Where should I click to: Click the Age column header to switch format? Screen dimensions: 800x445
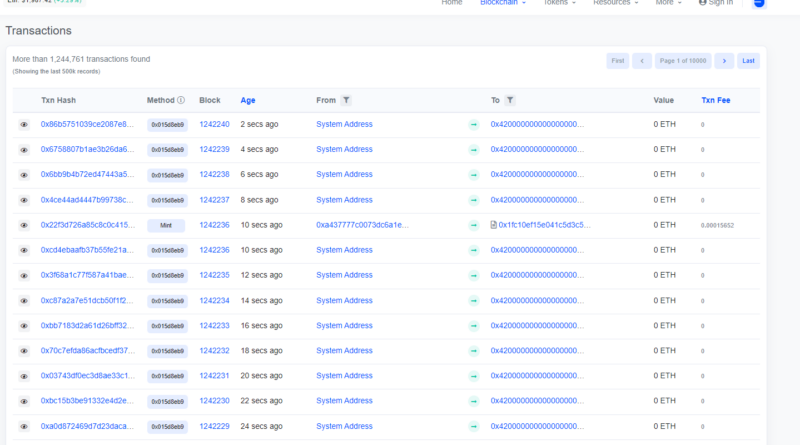[x=248, y=100]
